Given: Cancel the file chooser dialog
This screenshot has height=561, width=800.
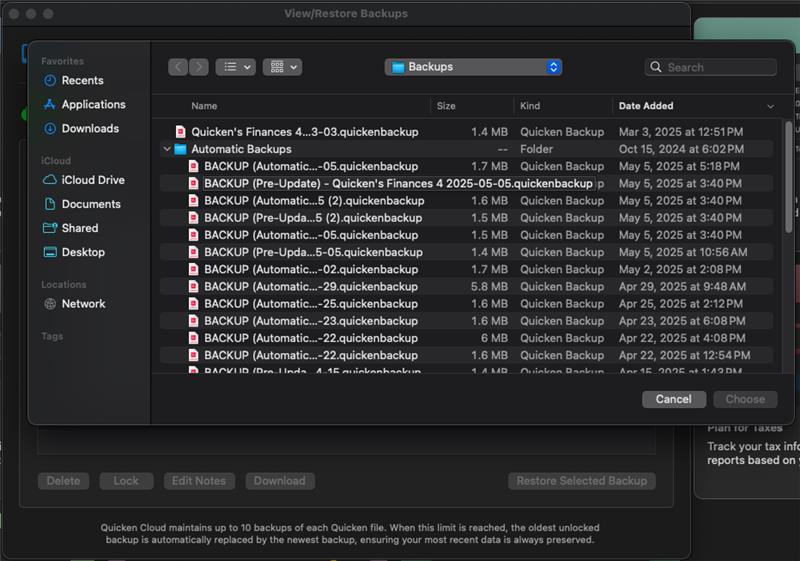Looking at the screenshot, I should 673,399.
